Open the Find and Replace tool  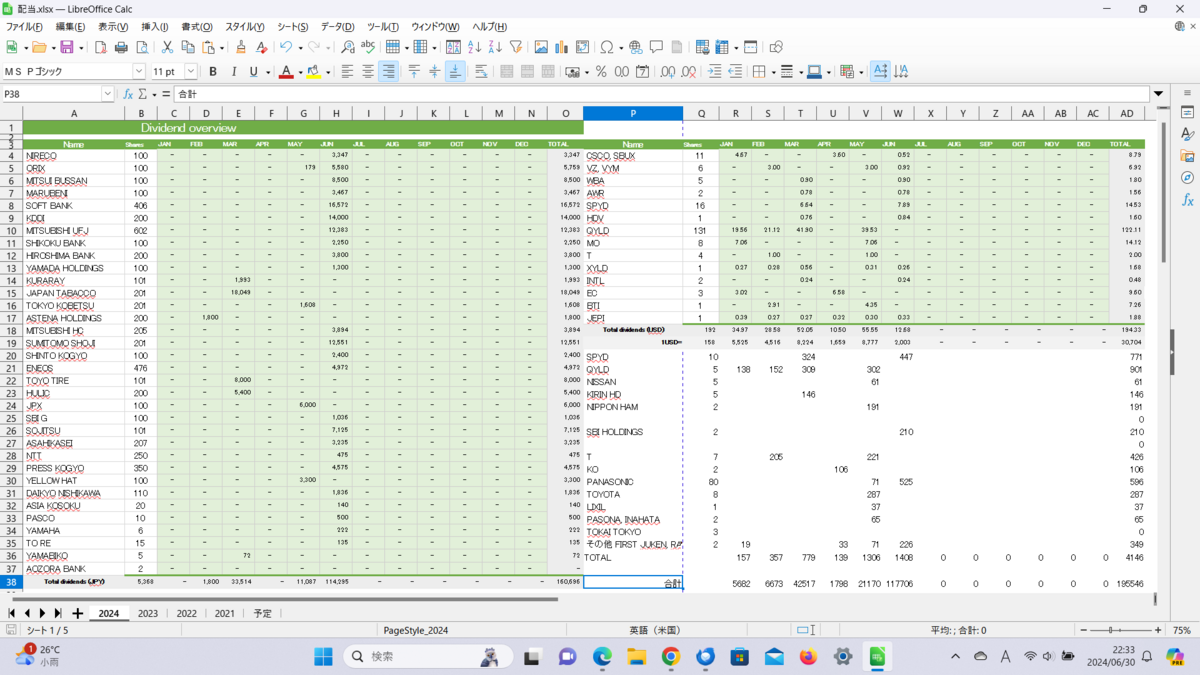(x=347, y=47)
